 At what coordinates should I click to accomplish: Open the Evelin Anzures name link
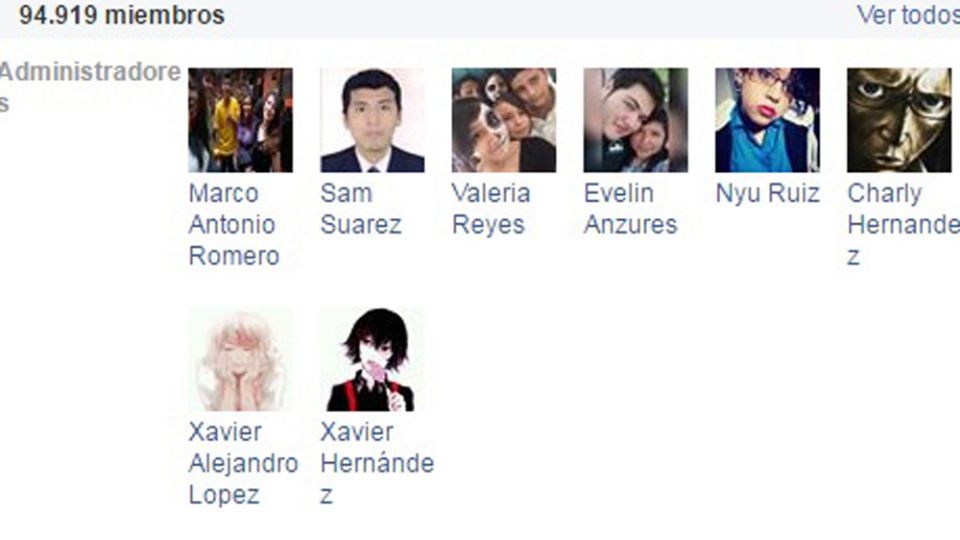pyautogui.click(x=631, y=209)
